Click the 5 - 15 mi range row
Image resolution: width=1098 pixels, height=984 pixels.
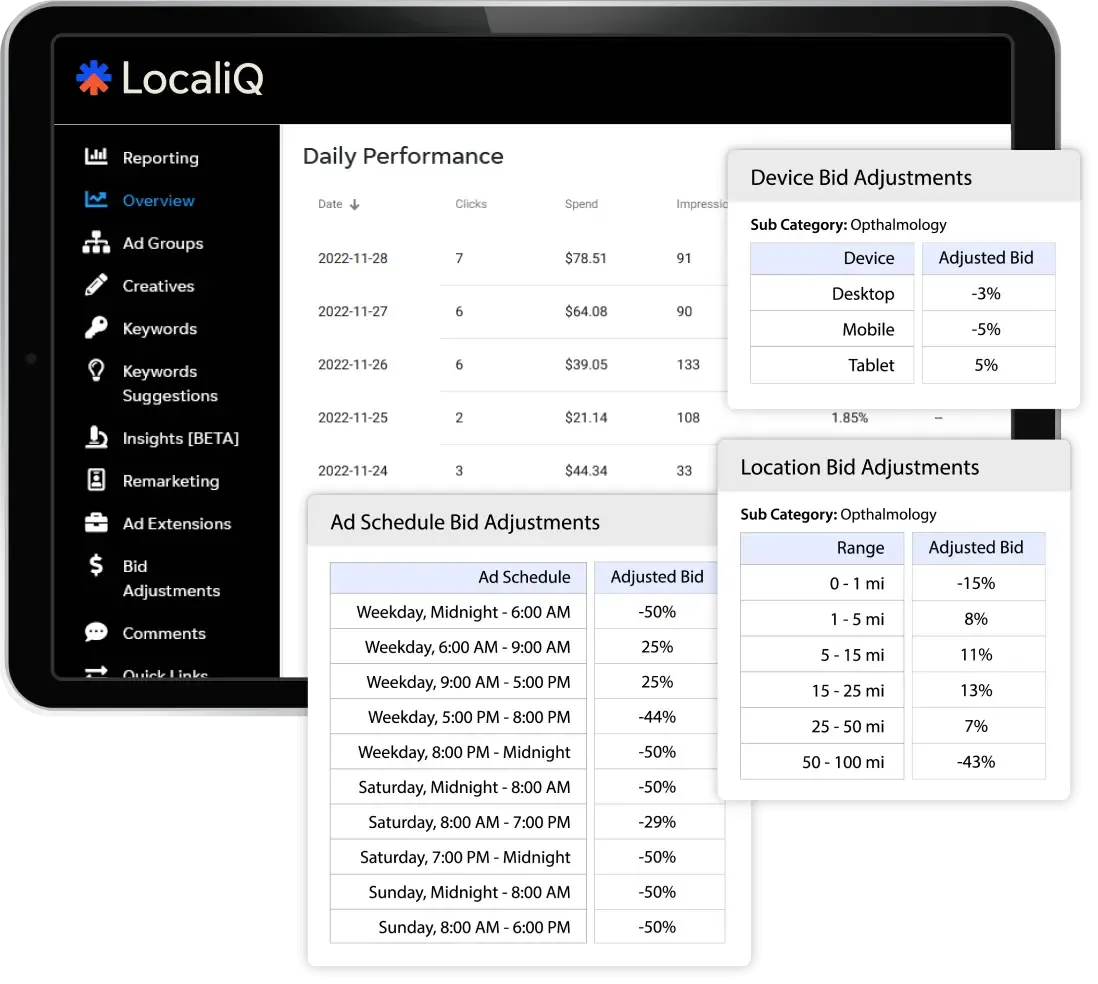coord(893,655)
